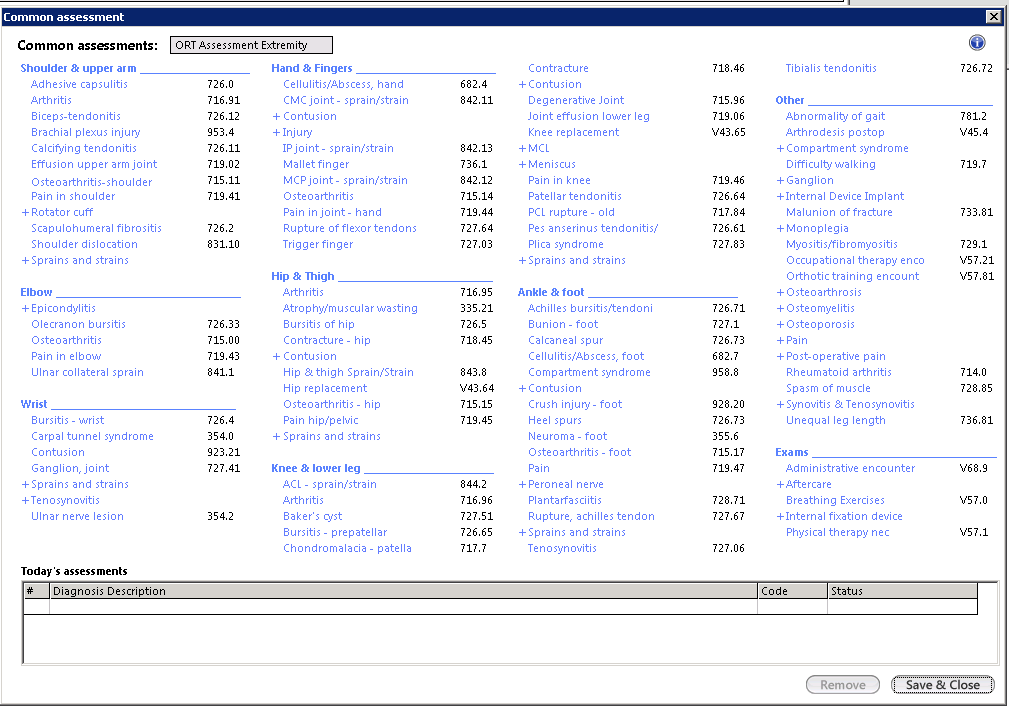Expand Osteoporosis under Other
Viewport: 1009px width, 706px height.
815,324
